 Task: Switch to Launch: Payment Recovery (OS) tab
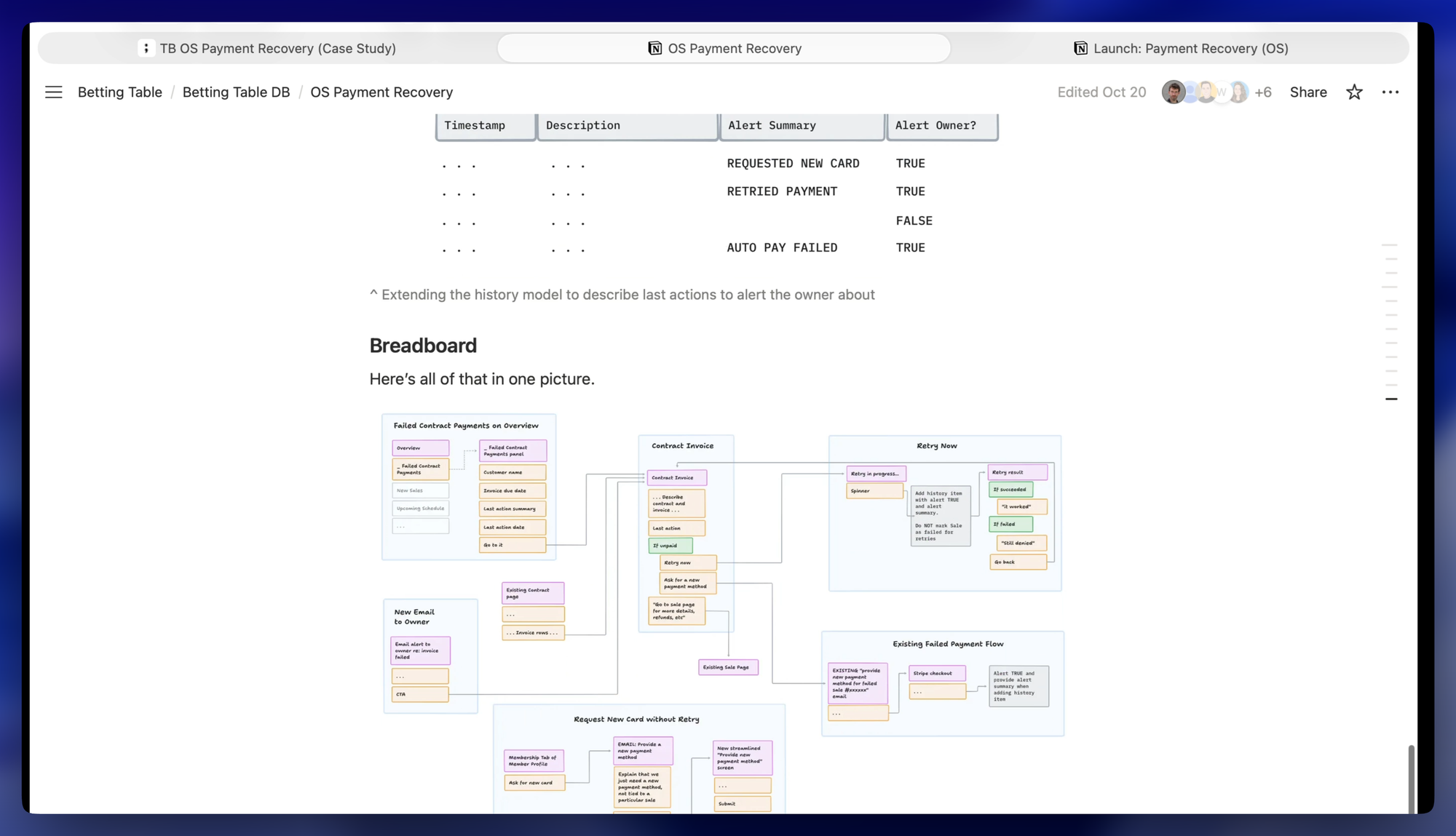pos(1190,48)
